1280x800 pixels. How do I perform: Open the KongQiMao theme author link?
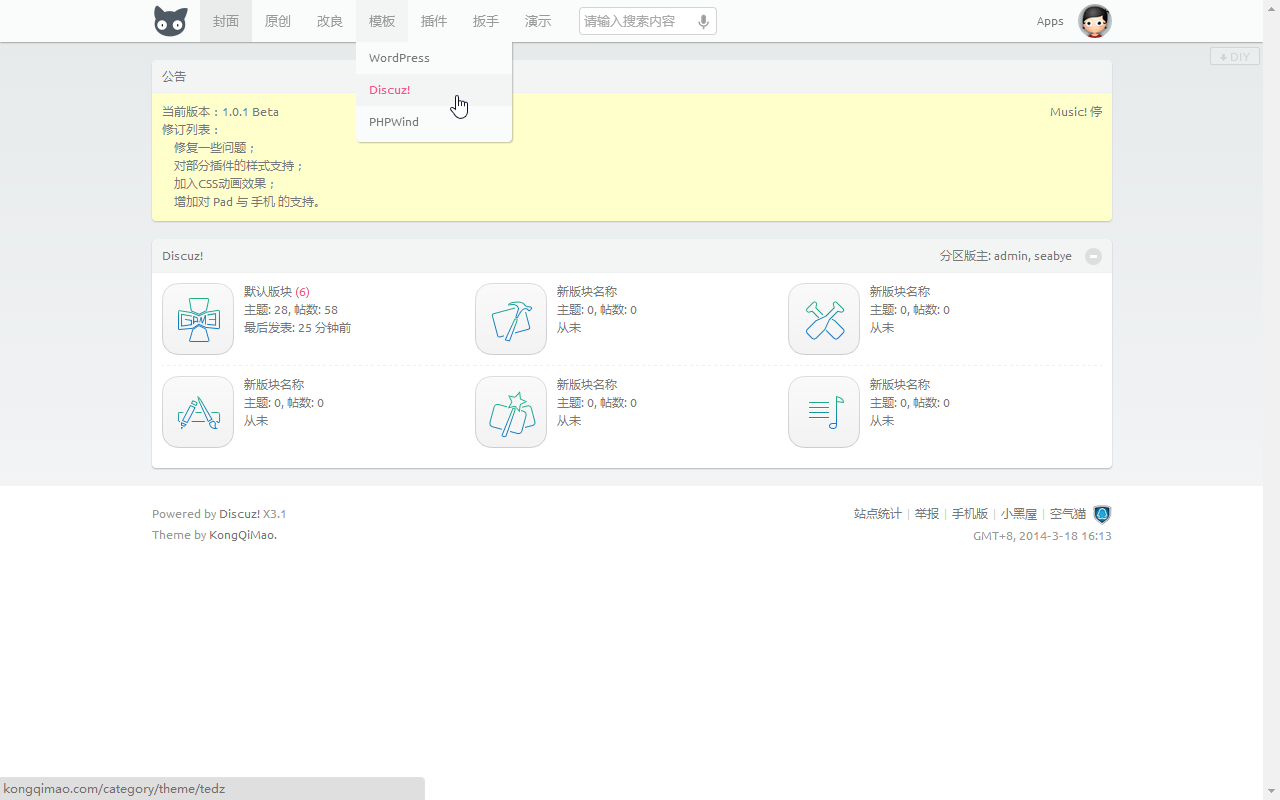pyautogui.click(x=242, y=535)
